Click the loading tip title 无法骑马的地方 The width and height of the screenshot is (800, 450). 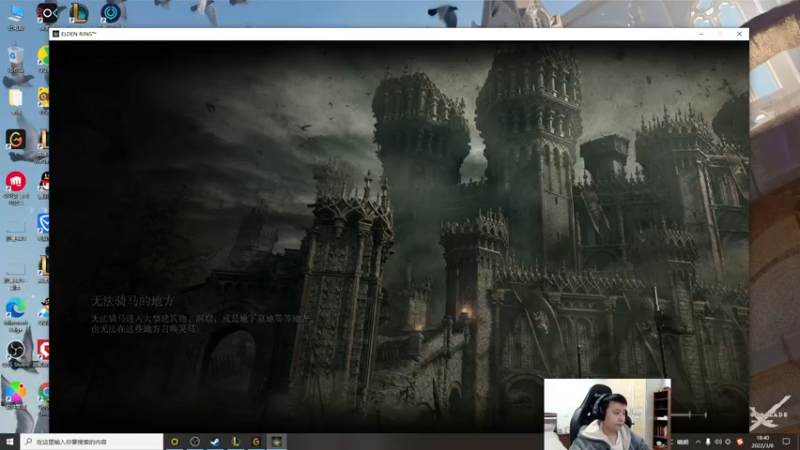pyautogui.click(x=133, y=301)
